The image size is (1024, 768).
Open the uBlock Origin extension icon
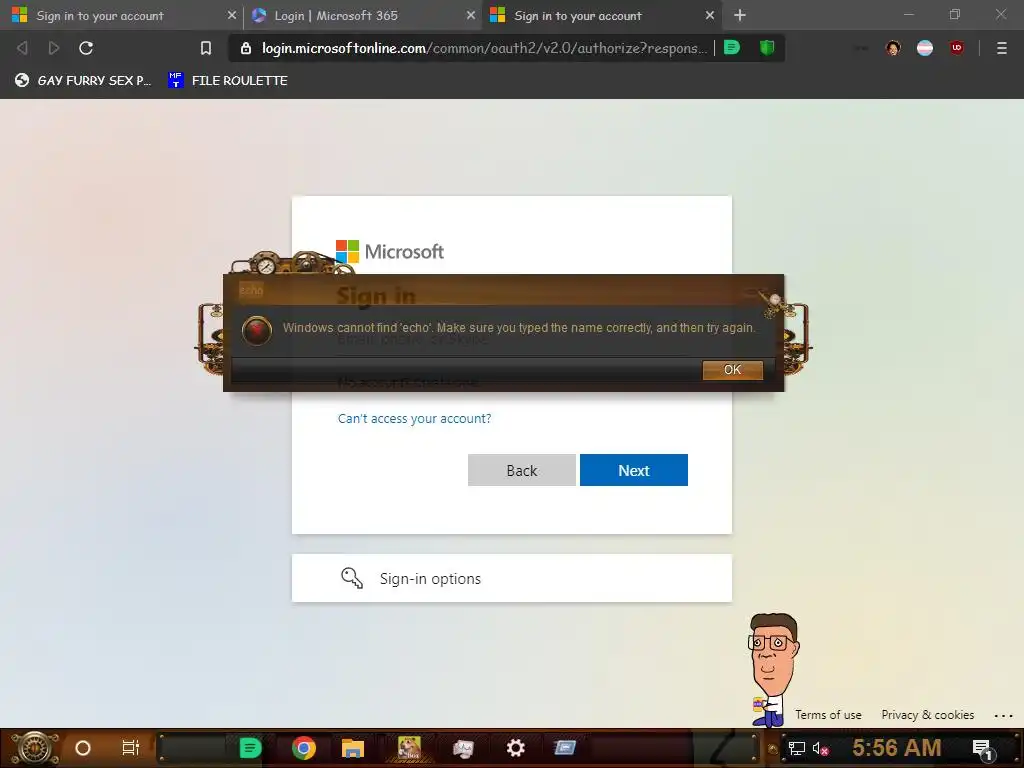pyautogui.click(x=957, y=48)
